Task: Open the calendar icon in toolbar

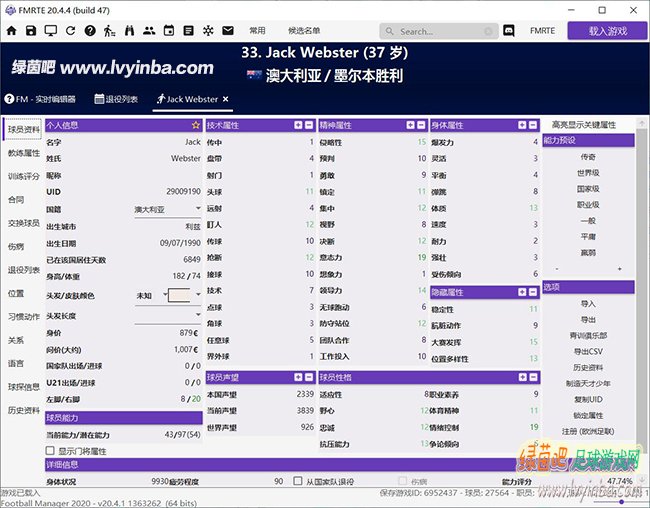Action: coord(169,31)
